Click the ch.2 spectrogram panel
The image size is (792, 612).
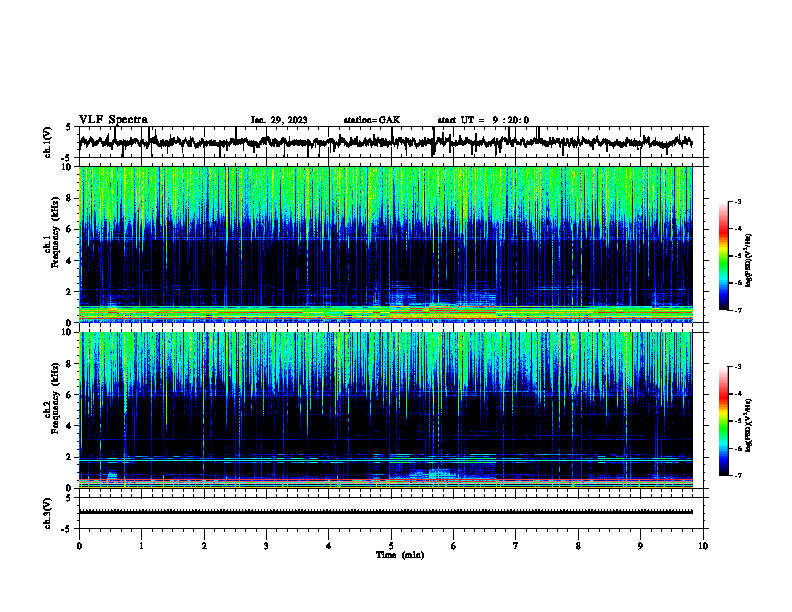click(385, 410)
